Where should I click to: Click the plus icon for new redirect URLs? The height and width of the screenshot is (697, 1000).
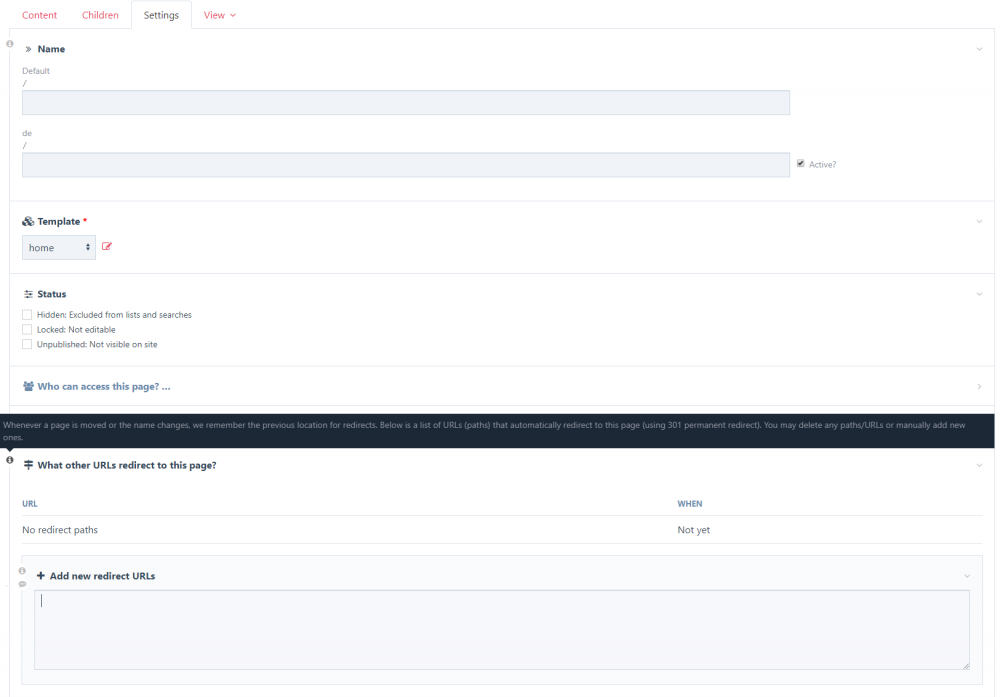(41, 576)
